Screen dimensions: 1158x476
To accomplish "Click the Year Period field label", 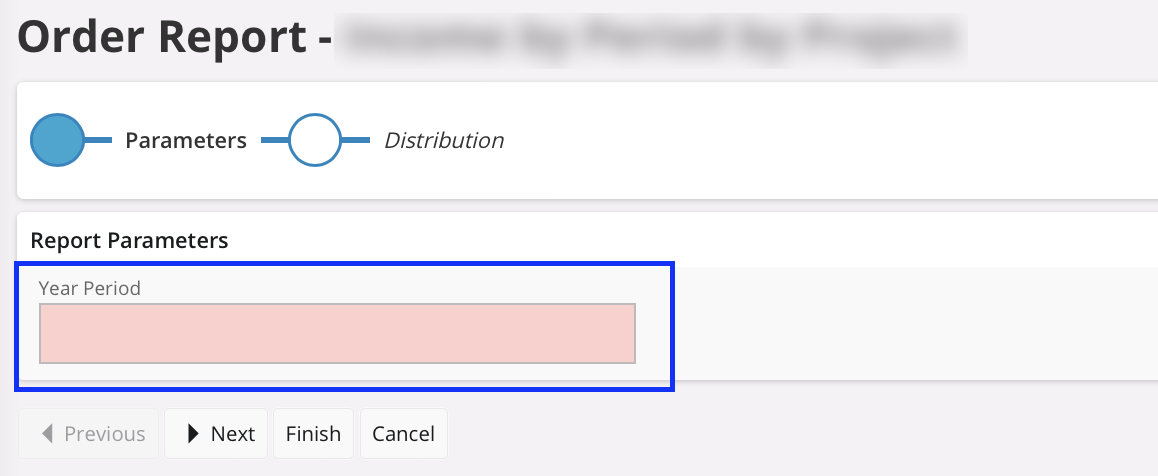I will tap(90, 288).
